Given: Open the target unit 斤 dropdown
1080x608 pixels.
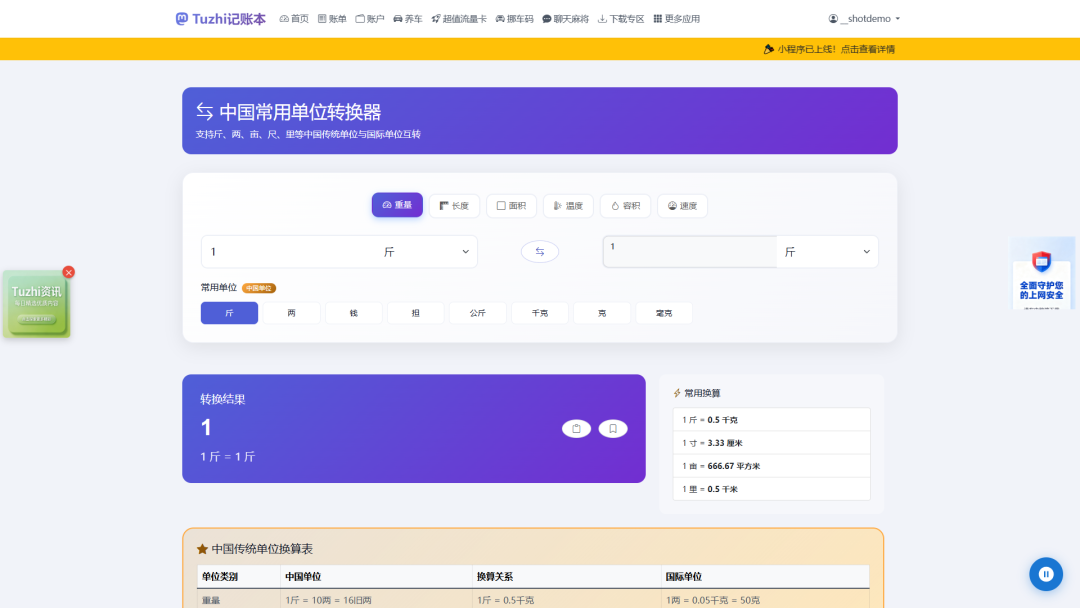Looking at the screenshot, I should coord(827,252).
